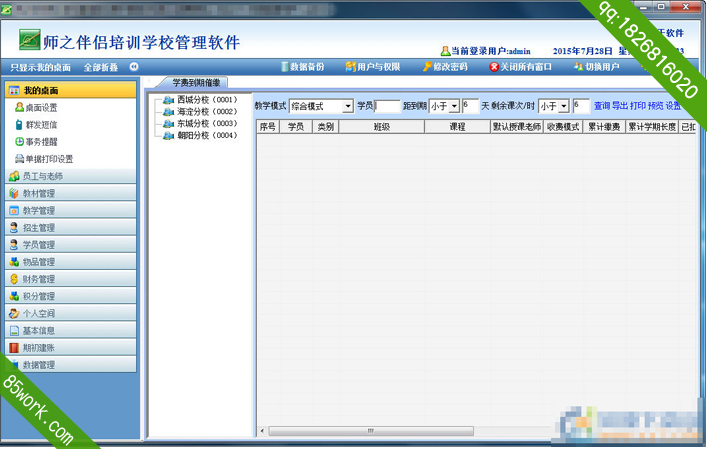Click the 西城分校 (0001) branch icon
This screenshot has width=707, height=449.
[169, 100]
